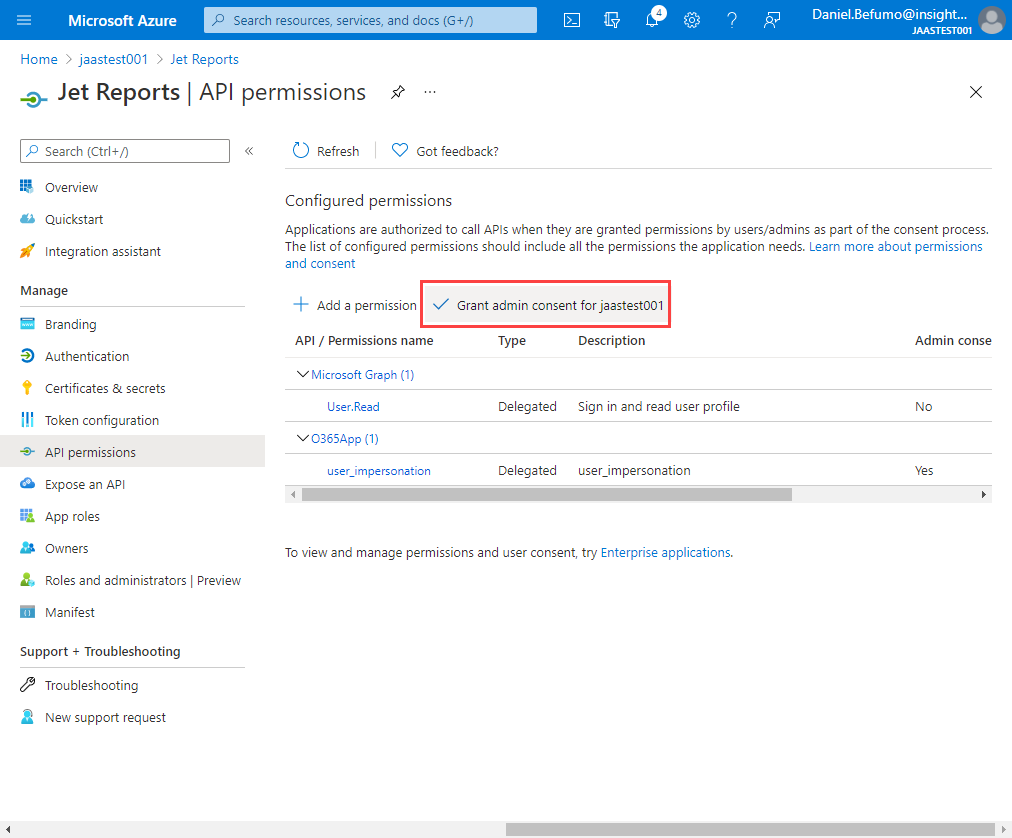Open the hamburger portal menu
Screen dimensions: 1012x838
[24, 20]
